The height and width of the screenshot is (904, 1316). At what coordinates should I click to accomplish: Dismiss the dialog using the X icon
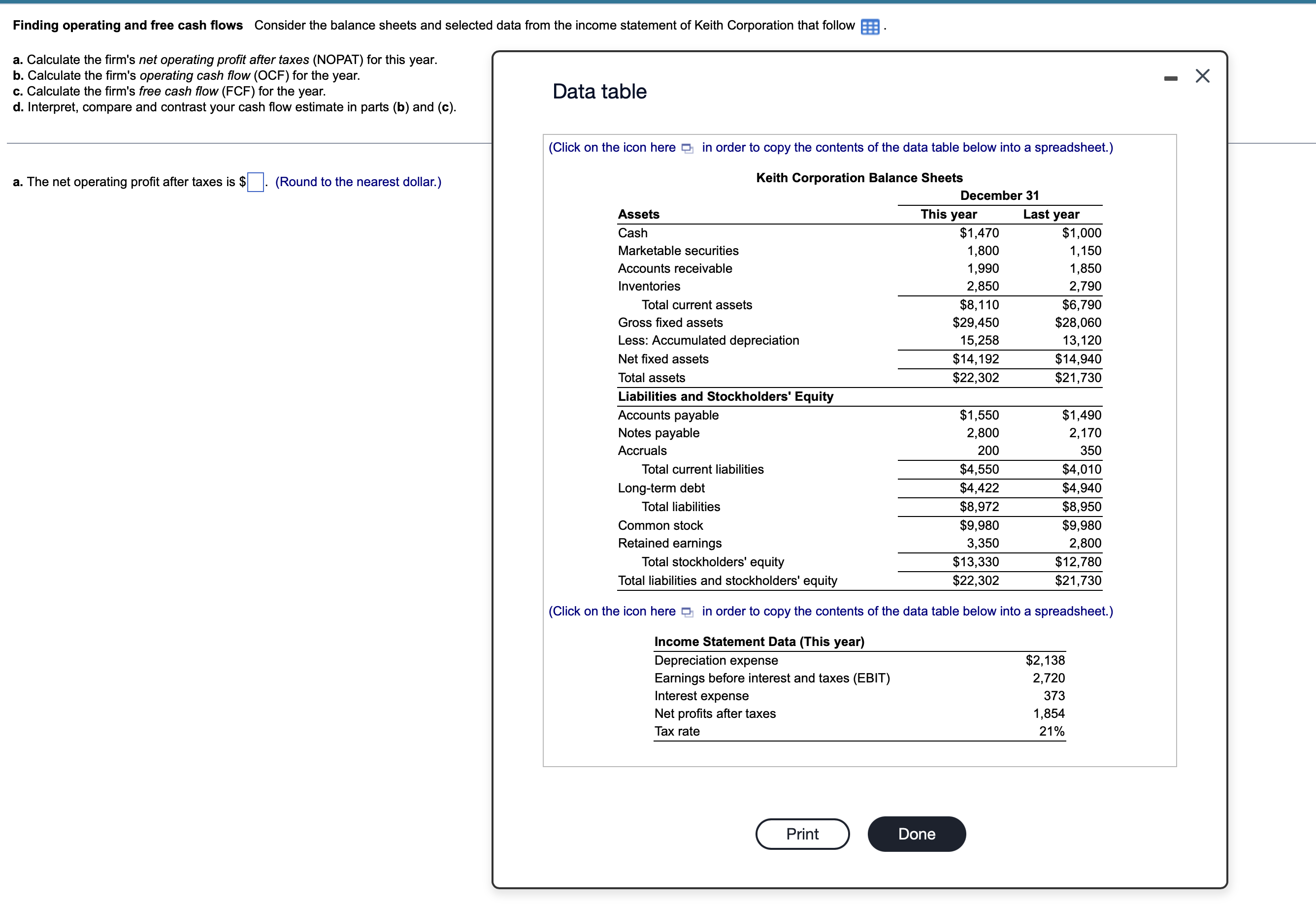pos(1202,75)
